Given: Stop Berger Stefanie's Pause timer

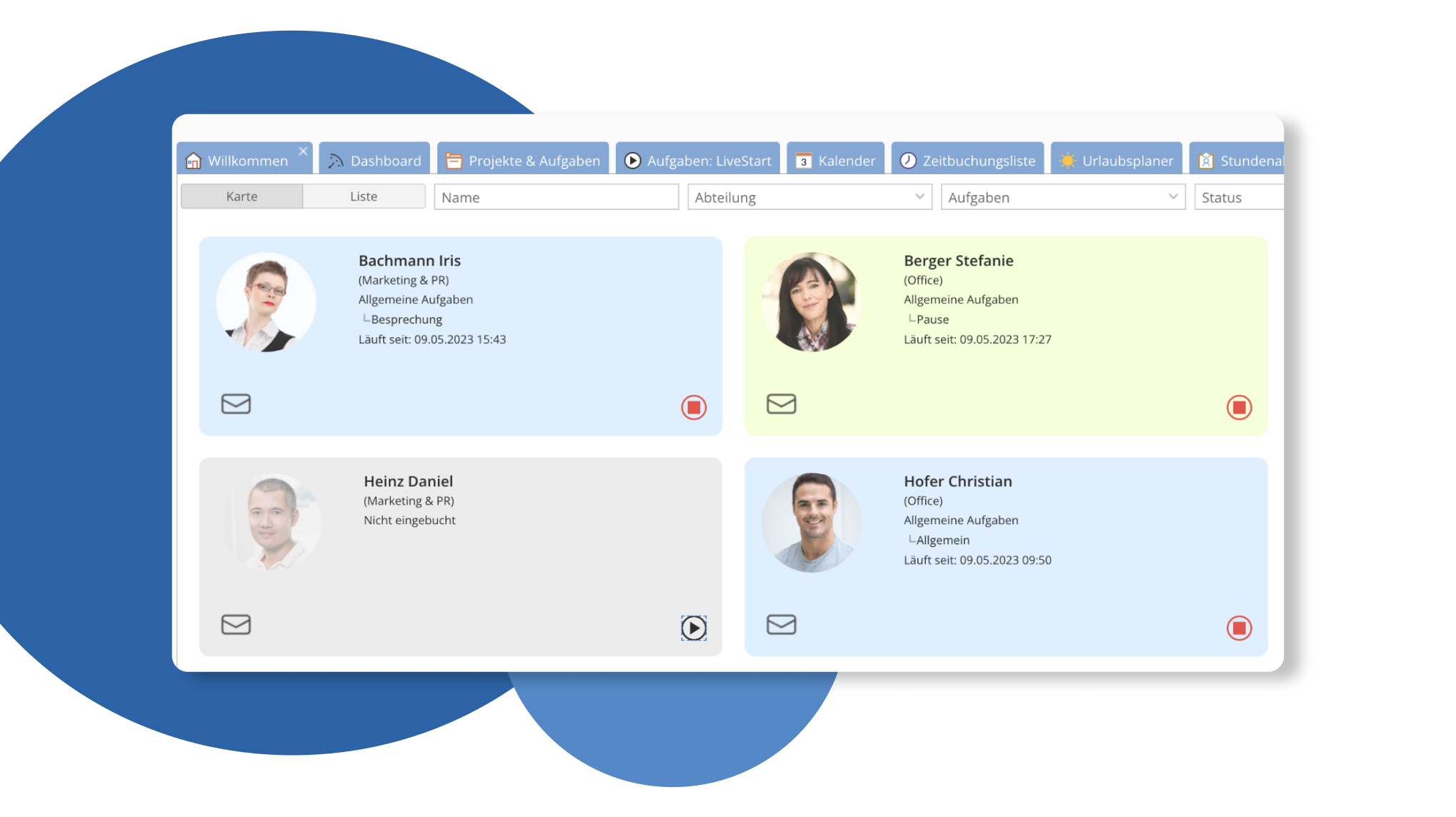Looking at the screenshot, I should pyautogui.click(x=1239, y=407).
